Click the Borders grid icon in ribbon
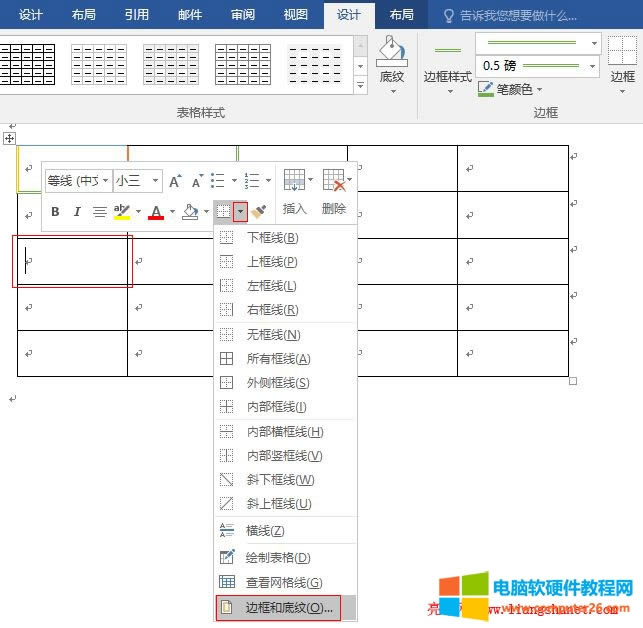643x628 pixels. click(622, 50)
